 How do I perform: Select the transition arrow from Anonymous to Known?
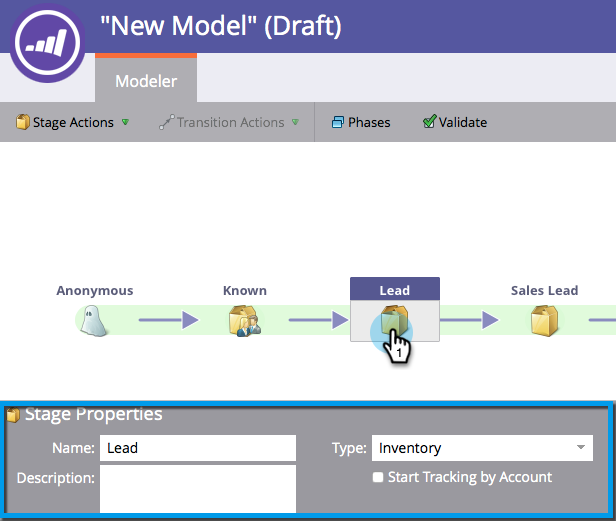(169, 320)
